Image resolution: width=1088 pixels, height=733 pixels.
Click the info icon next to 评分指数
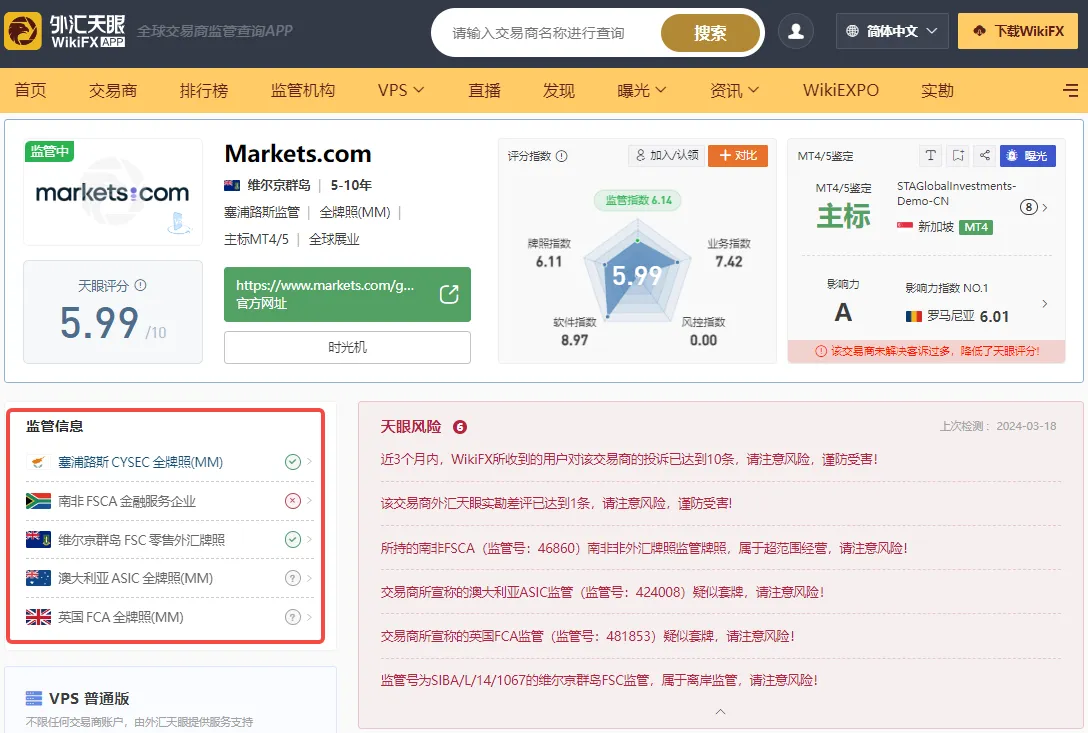pyautogui.click(x=562, y=156)
